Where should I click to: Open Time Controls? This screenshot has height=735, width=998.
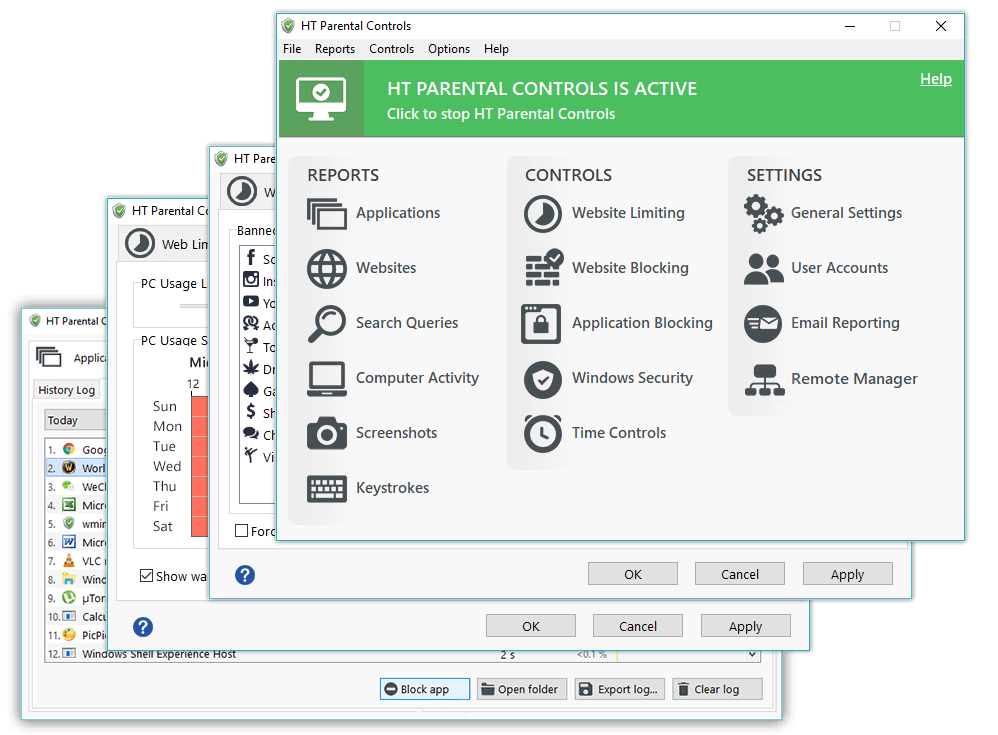coord(617,433)
